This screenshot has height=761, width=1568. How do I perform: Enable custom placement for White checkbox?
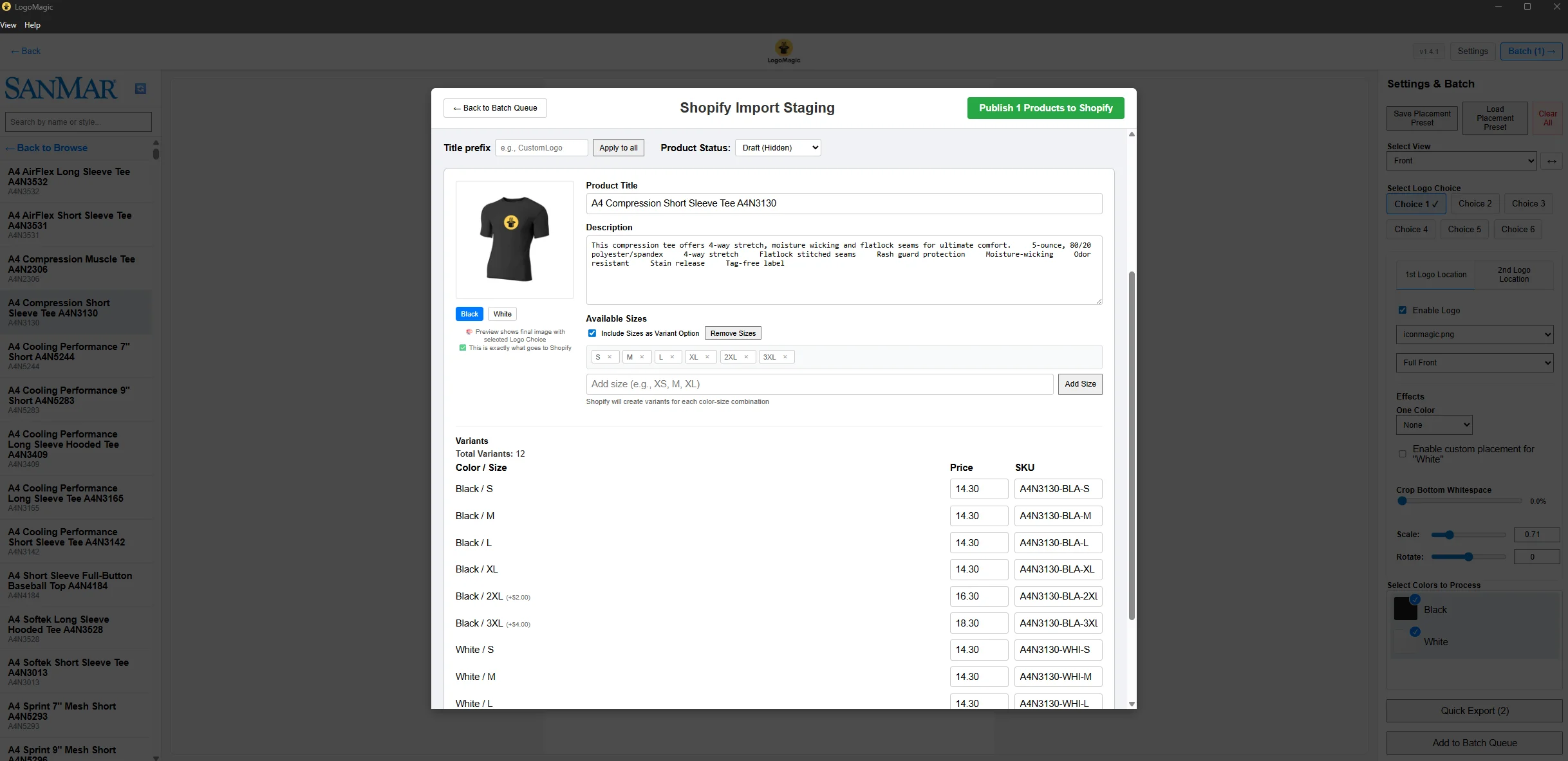pos(1403,454)
